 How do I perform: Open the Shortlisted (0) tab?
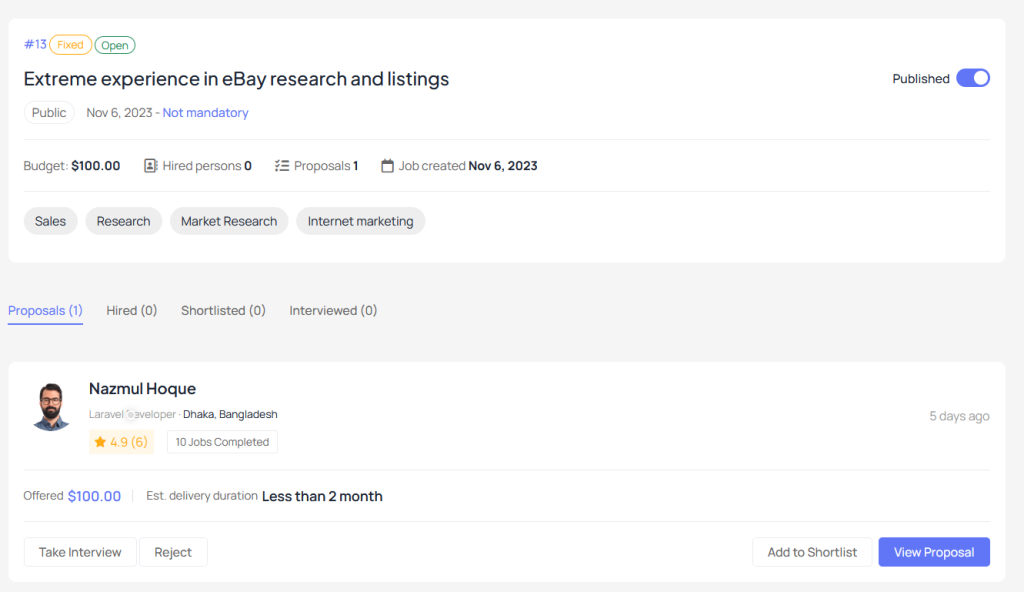click(223, 310)
